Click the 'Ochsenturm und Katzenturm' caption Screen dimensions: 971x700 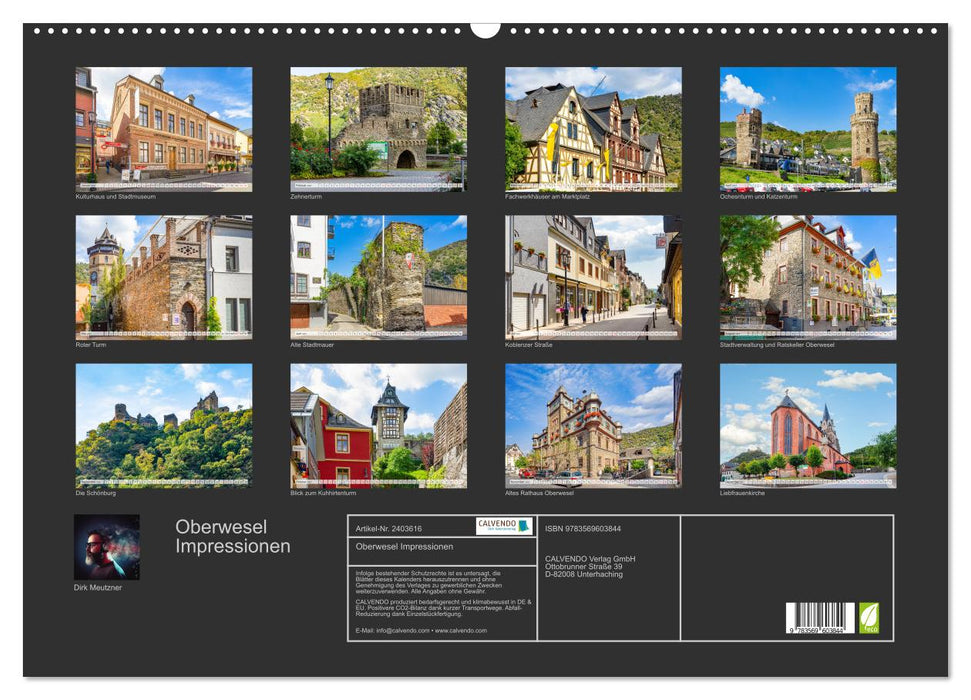759,197
